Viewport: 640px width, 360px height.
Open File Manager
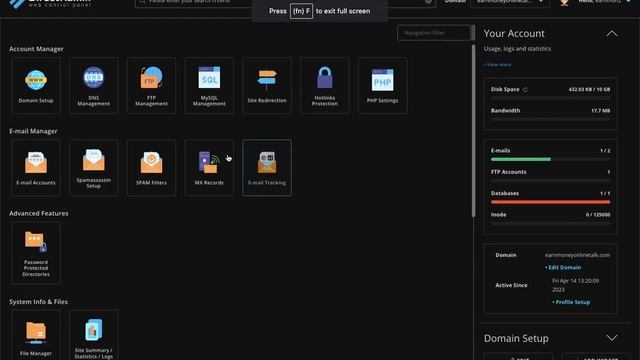[x=36, y=335]
